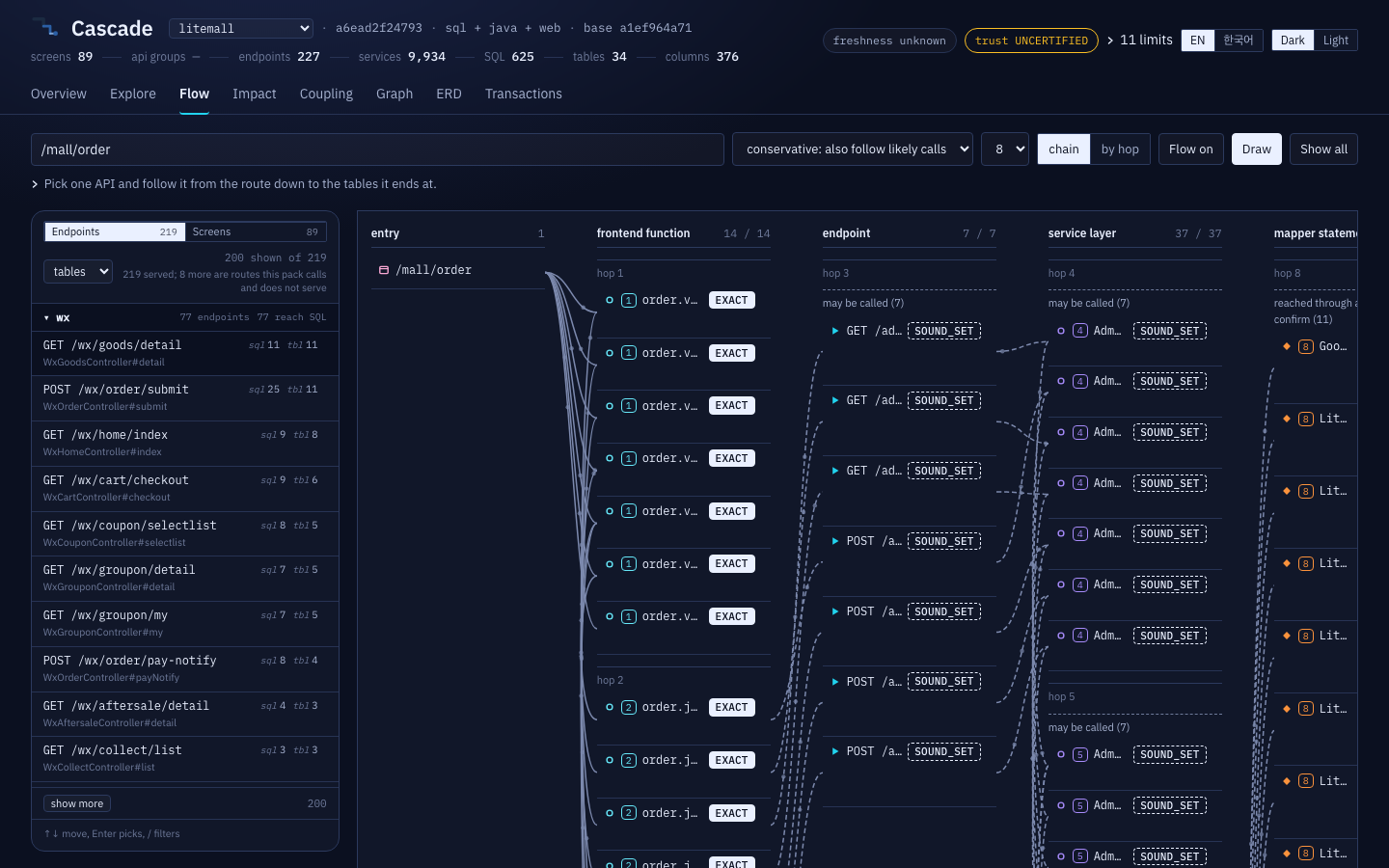Click the show more button
The height and width of the screenshot is (868, 1389).
click(77, 803)
